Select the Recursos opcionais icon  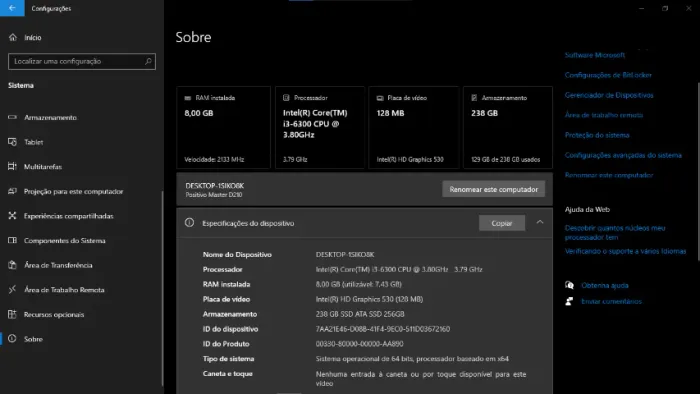[12, 314]
